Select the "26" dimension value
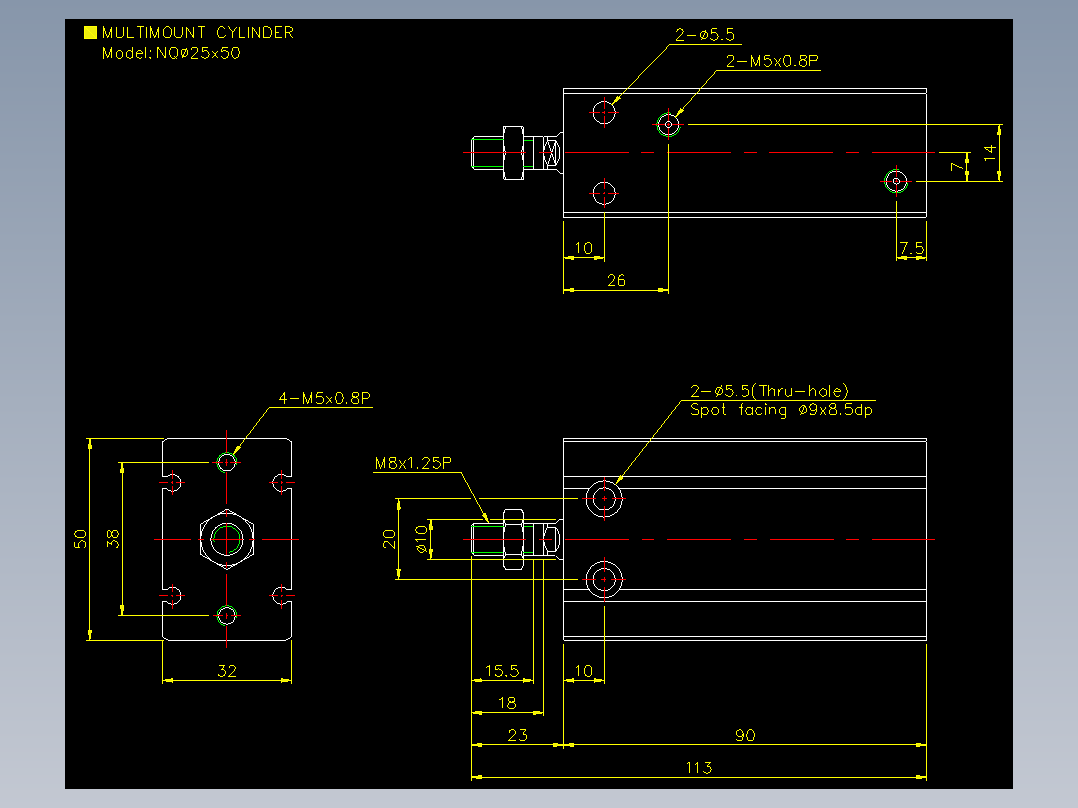 (616, 281)
